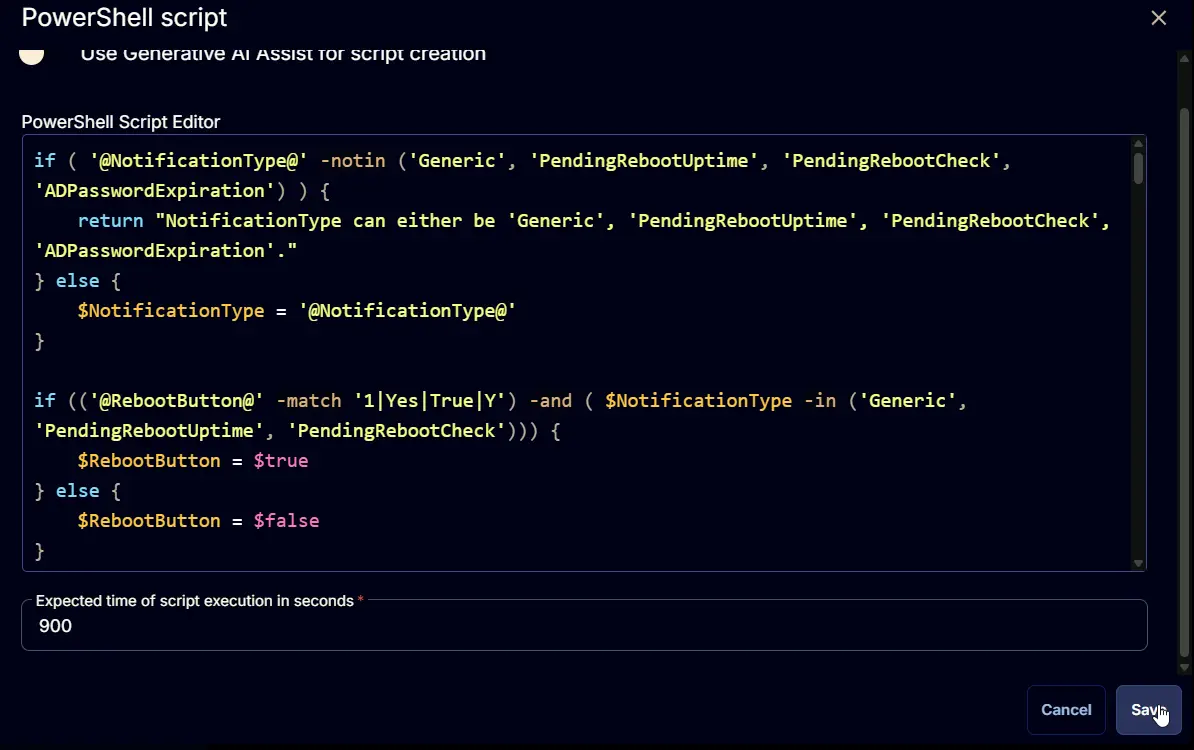Close the PowerShell script dialog
The image size is (1194, 750).
pos(1158,18)
